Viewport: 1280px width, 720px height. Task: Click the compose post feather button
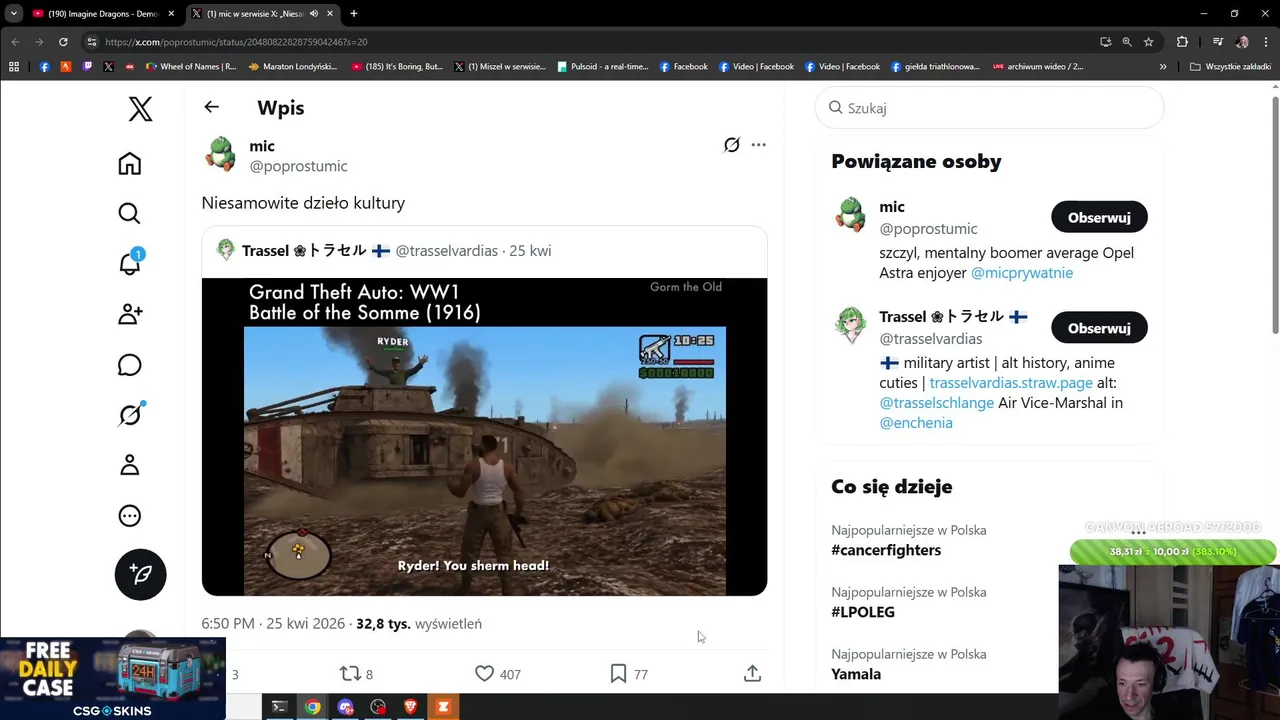point(140,574)
